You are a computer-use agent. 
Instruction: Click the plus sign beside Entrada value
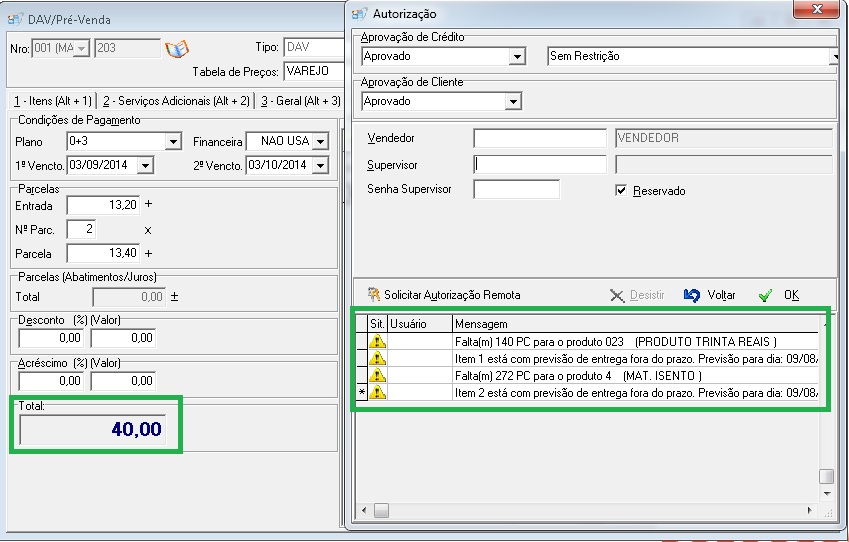tap(148, 204)
